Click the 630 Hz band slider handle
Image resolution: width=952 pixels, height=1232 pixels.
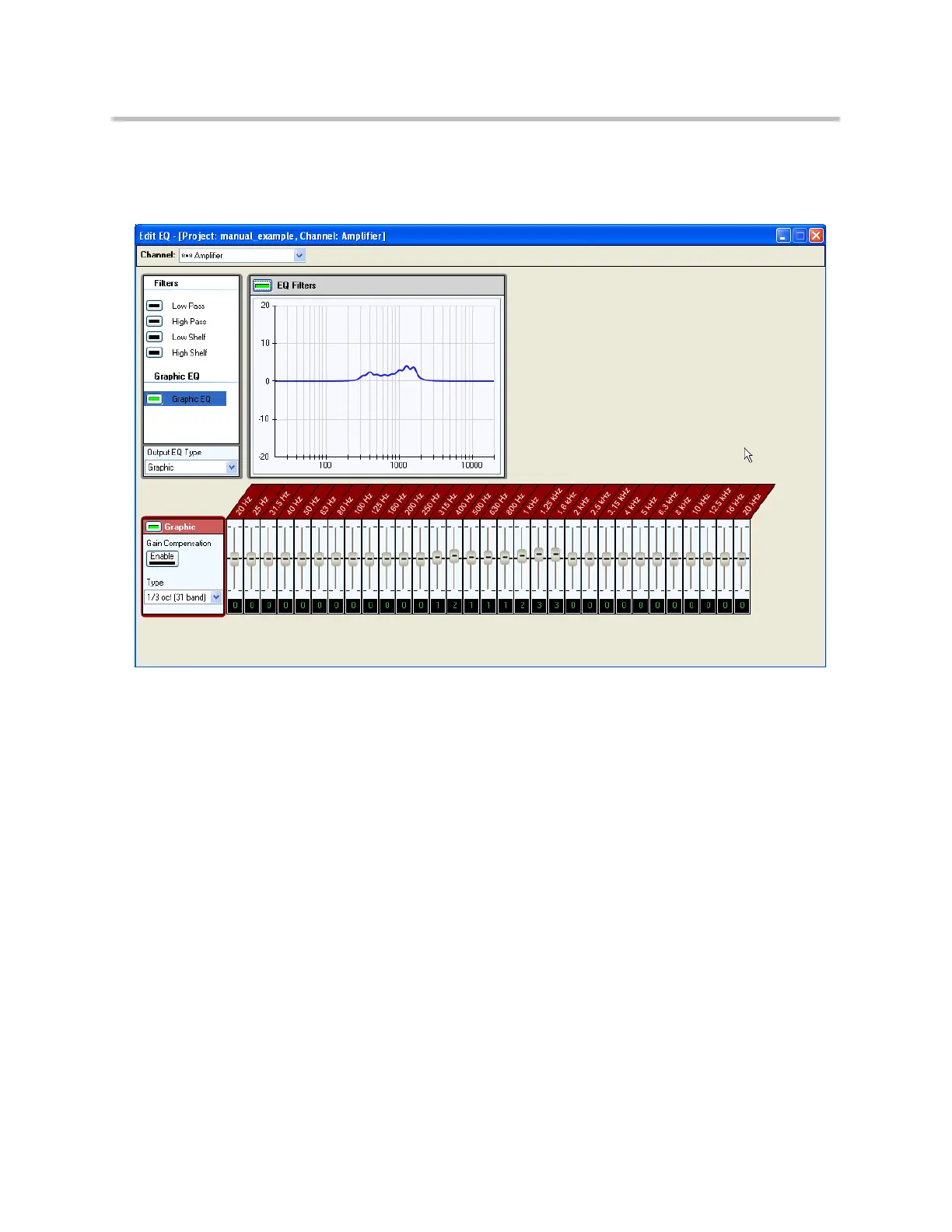click(488, 557)
